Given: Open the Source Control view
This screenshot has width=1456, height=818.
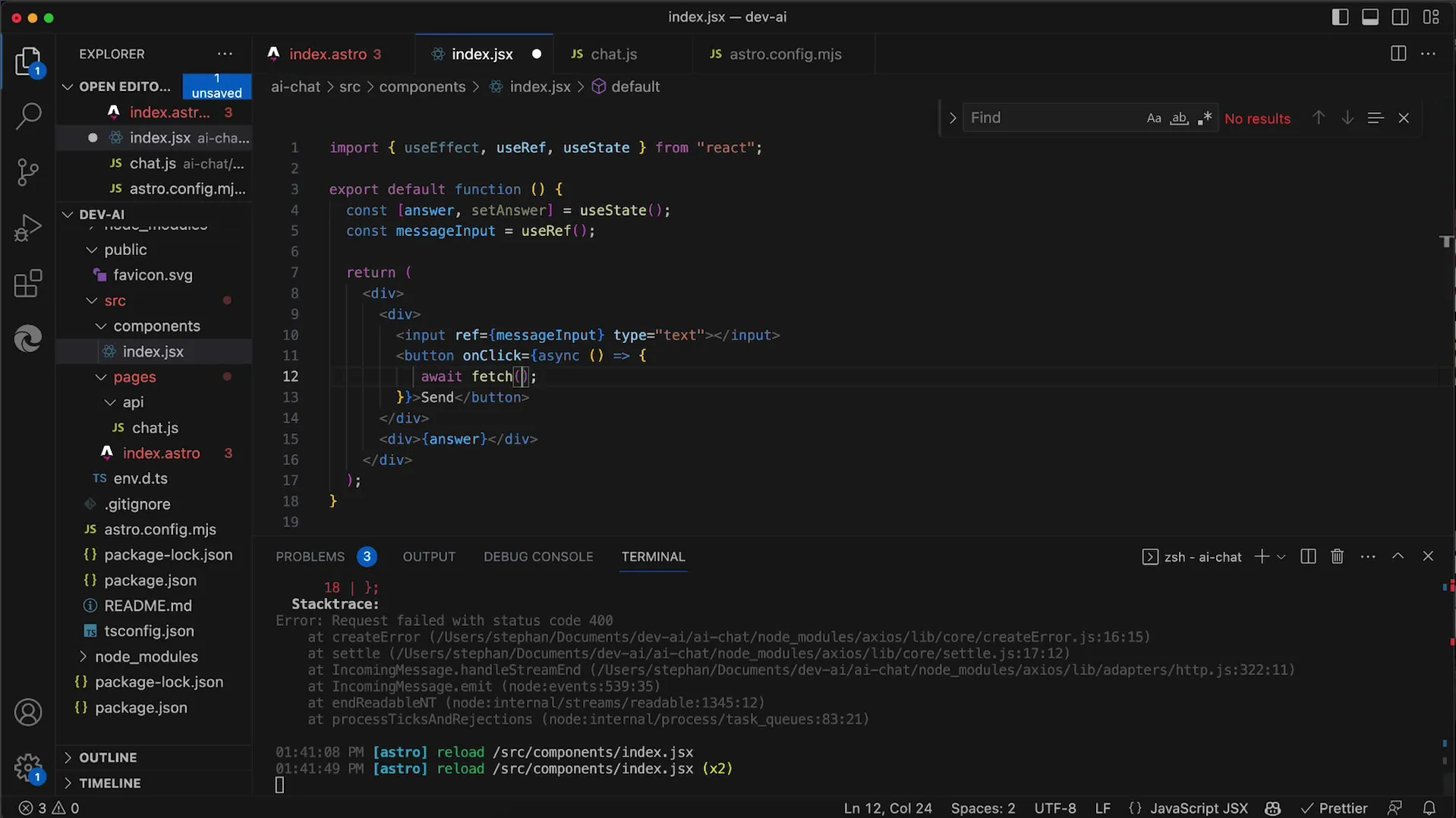Looking at the screenshot, I should pyautogui.click(x=28, y=172).
